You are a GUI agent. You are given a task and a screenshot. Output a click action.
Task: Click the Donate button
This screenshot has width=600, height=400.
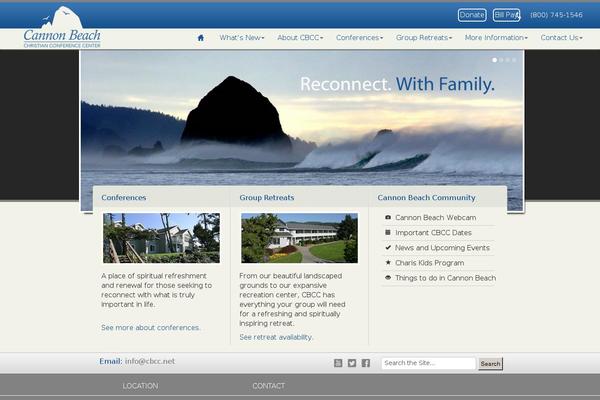472,15
